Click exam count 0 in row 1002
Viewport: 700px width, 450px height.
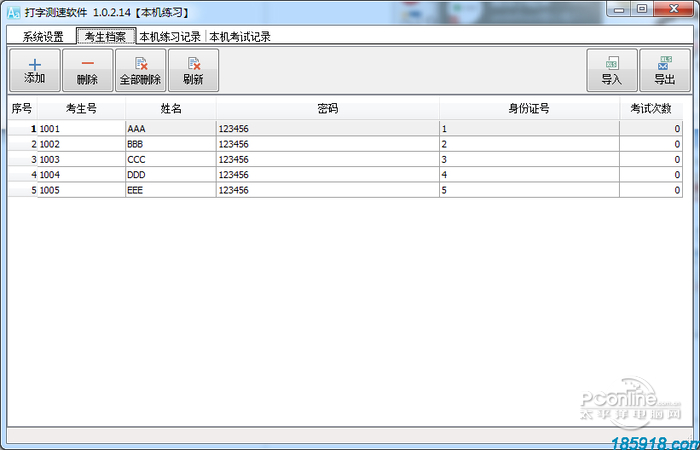click(651, 144)
